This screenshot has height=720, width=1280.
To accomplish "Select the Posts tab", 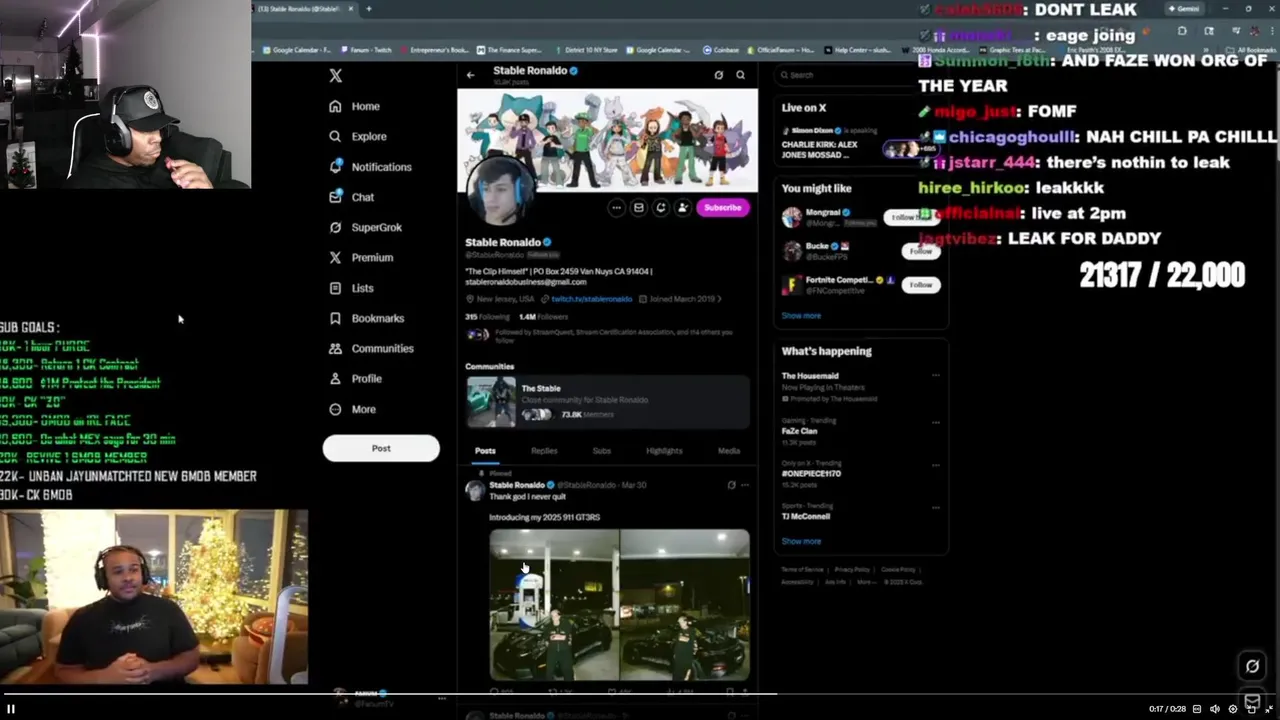I will [x=485, y=451].
